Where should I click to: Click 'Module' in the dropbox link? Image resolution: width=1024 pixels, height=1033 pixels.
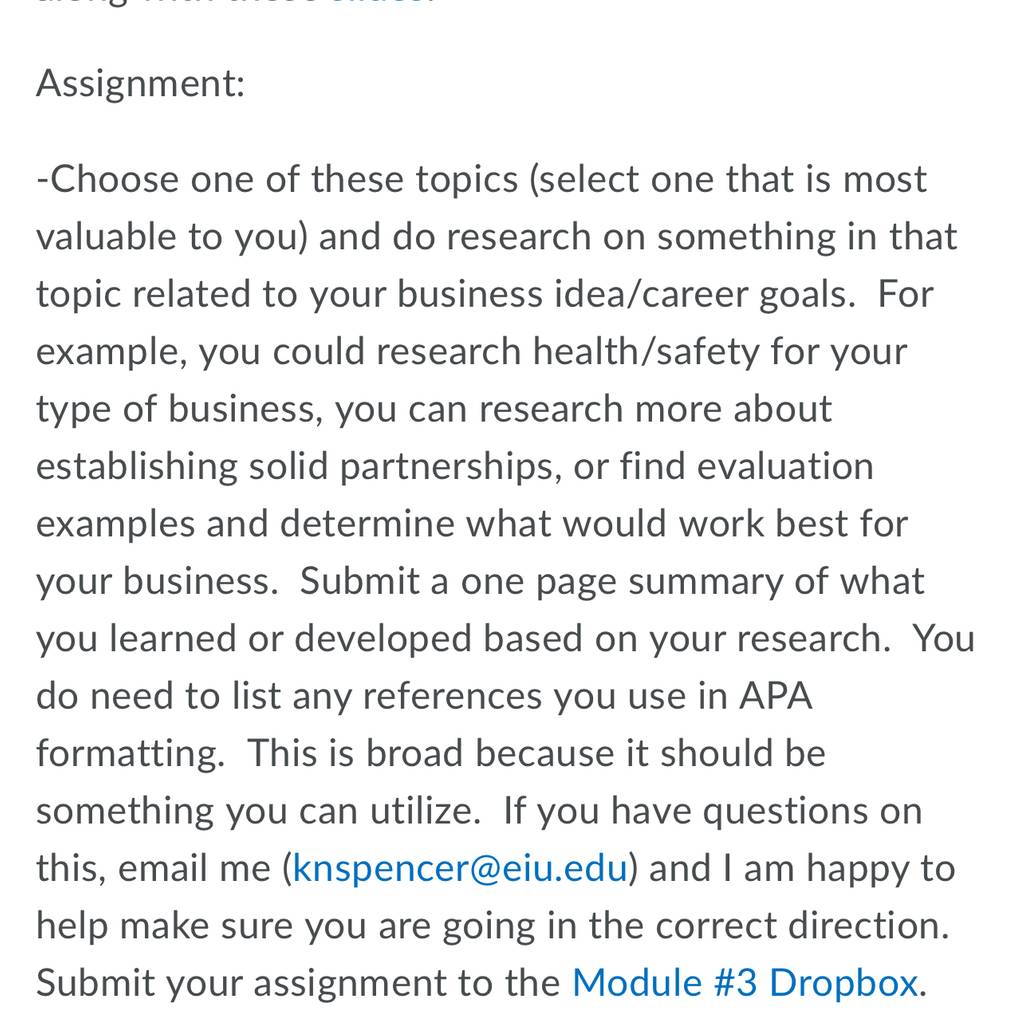[x=637, y=983]
